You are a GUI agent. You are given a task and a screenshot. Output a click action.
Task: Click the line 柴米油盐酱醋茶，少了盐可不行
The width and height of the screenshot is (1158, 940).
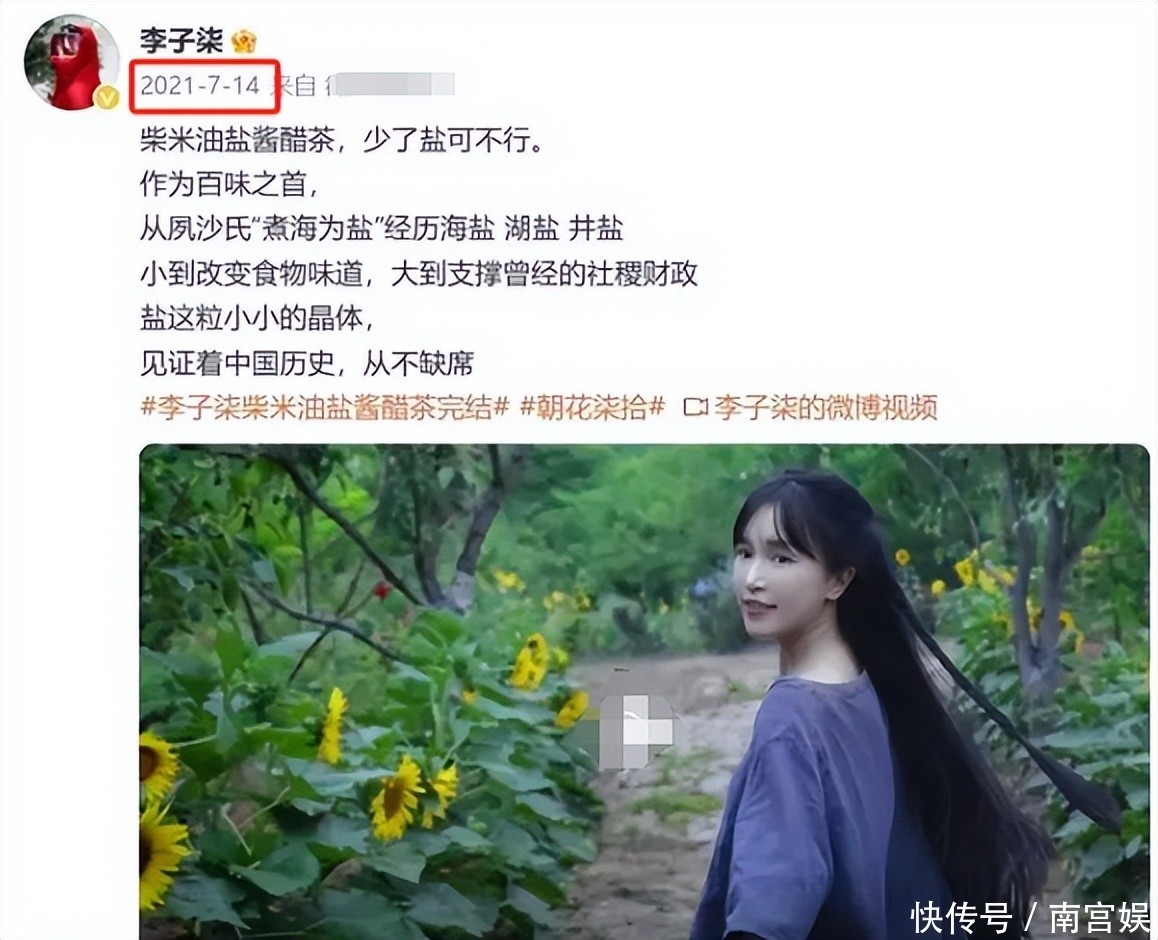pyautogui.click(x=341, y=140)
